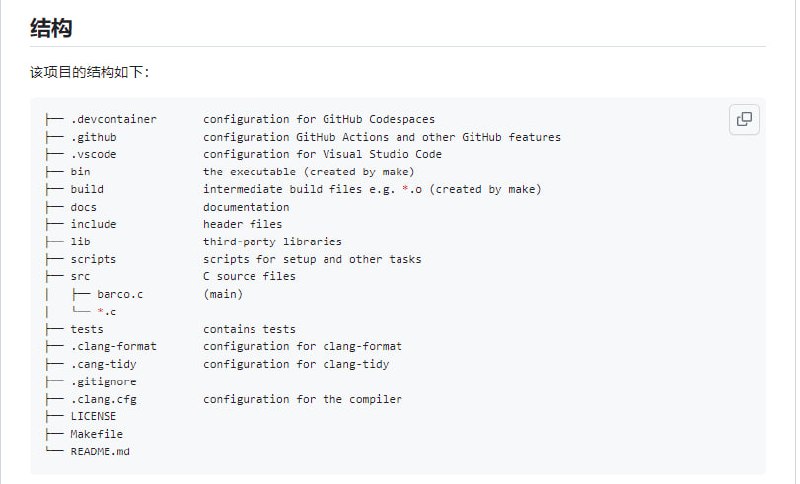Click the tests directory entry
This screenshot has height=484, width=800.
tap(86, 329)
